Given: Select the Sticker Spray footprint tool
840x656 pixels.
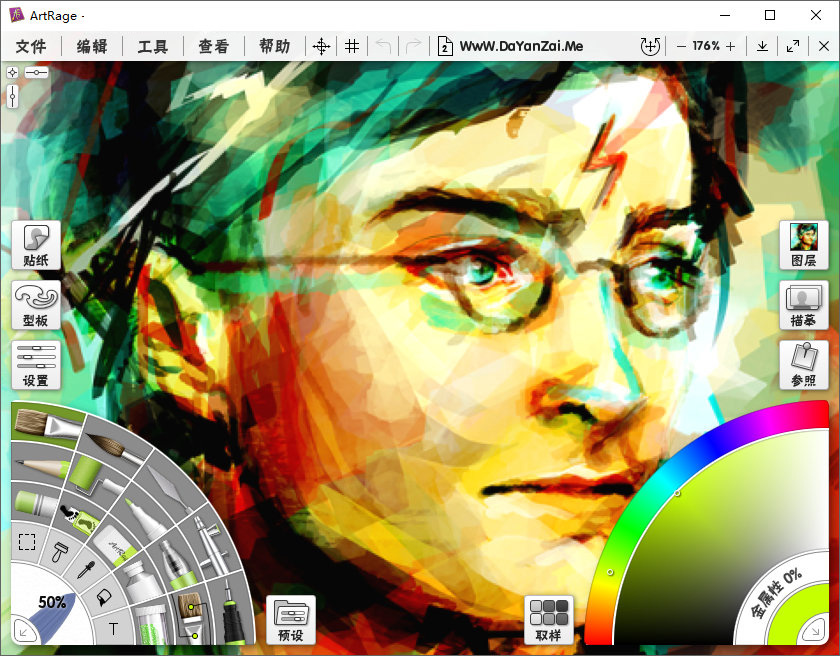Looking at the screenshot, I should coord(79,518).
